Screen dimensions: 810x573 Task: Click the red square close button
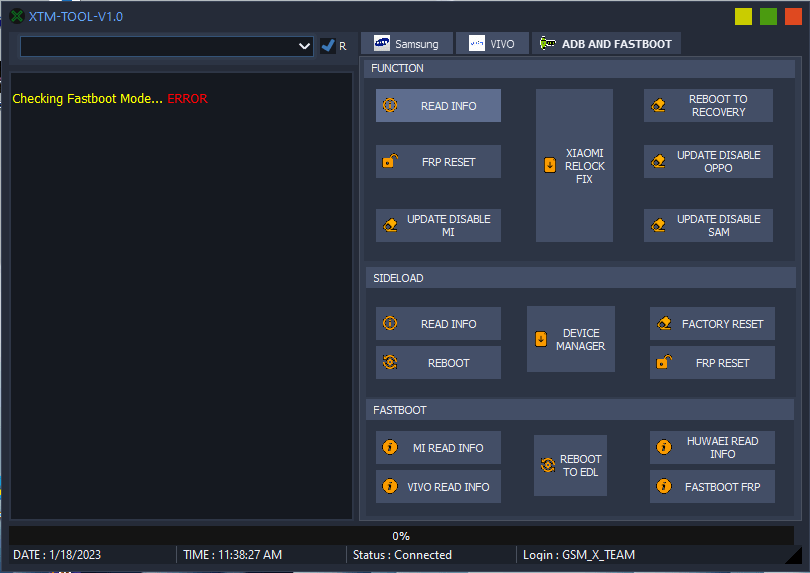pos(793,17)
